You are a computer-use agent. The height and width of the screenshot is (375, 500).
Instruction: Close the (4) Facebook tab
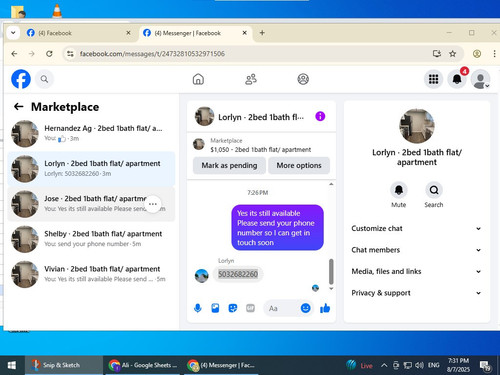point(128,33)
